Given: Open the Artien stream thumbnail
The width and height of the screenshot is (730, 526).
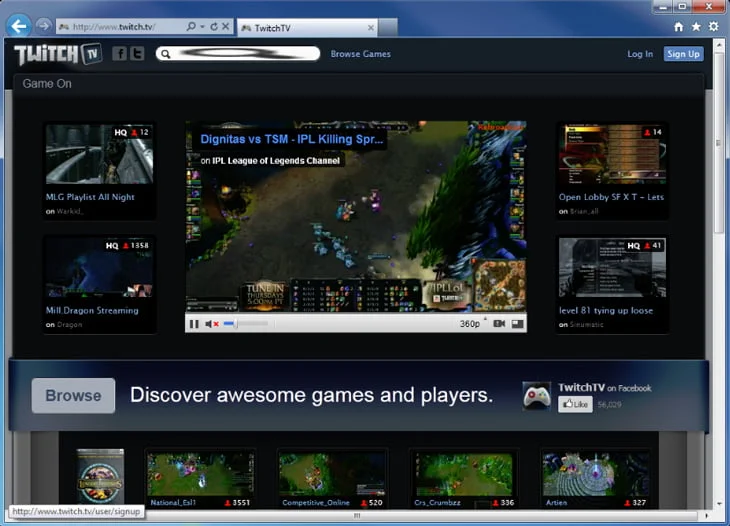Looking at the screenshot, I should 596,475.
